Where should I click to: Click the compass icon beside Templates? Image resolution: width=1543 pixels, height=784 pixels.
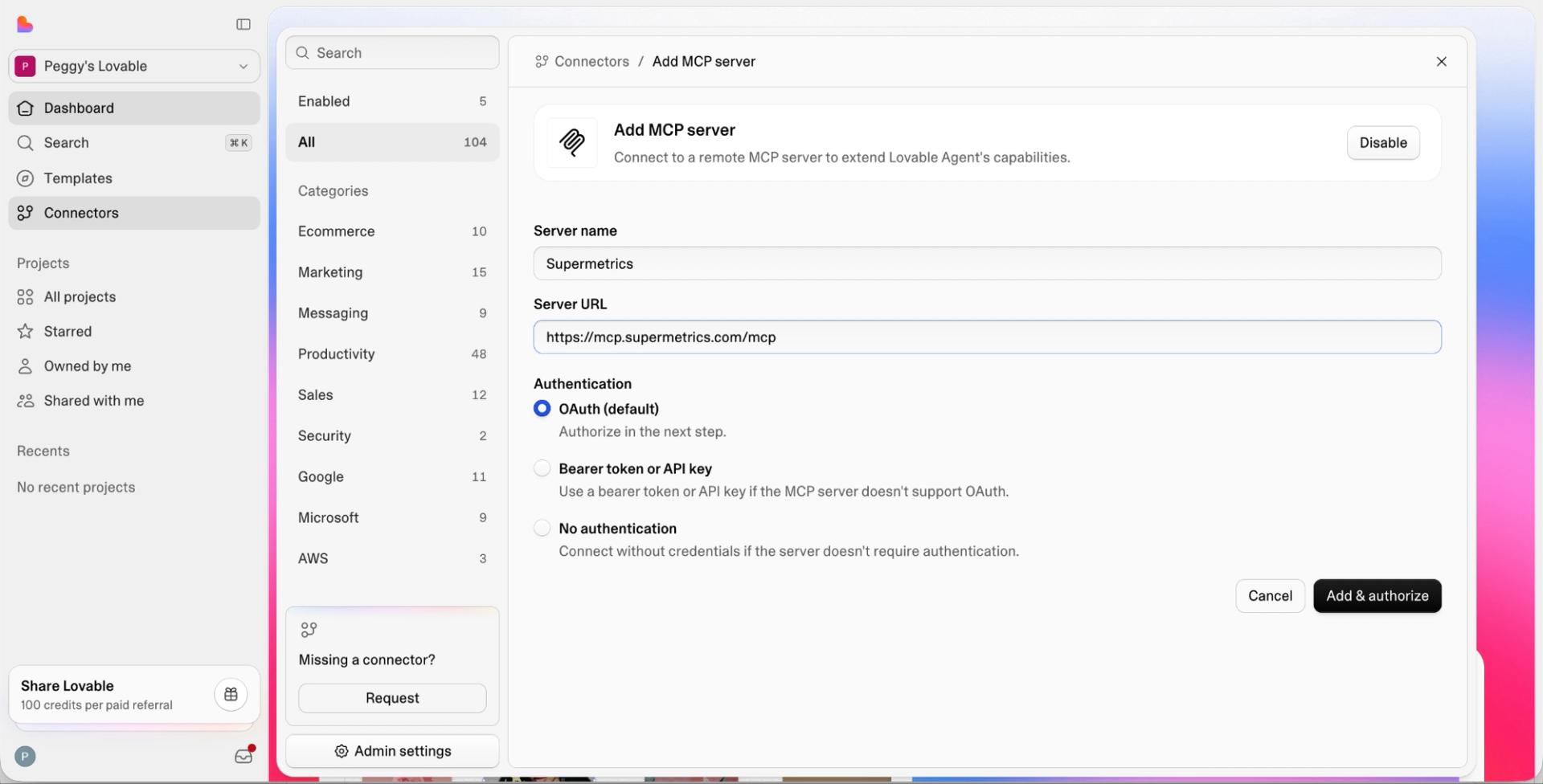point(26,178)
